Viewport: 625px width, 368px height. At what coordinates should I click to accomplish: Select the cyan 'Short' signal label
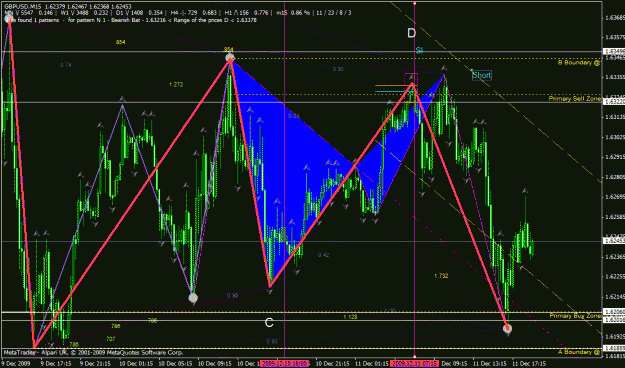click(x=482, y=75)
